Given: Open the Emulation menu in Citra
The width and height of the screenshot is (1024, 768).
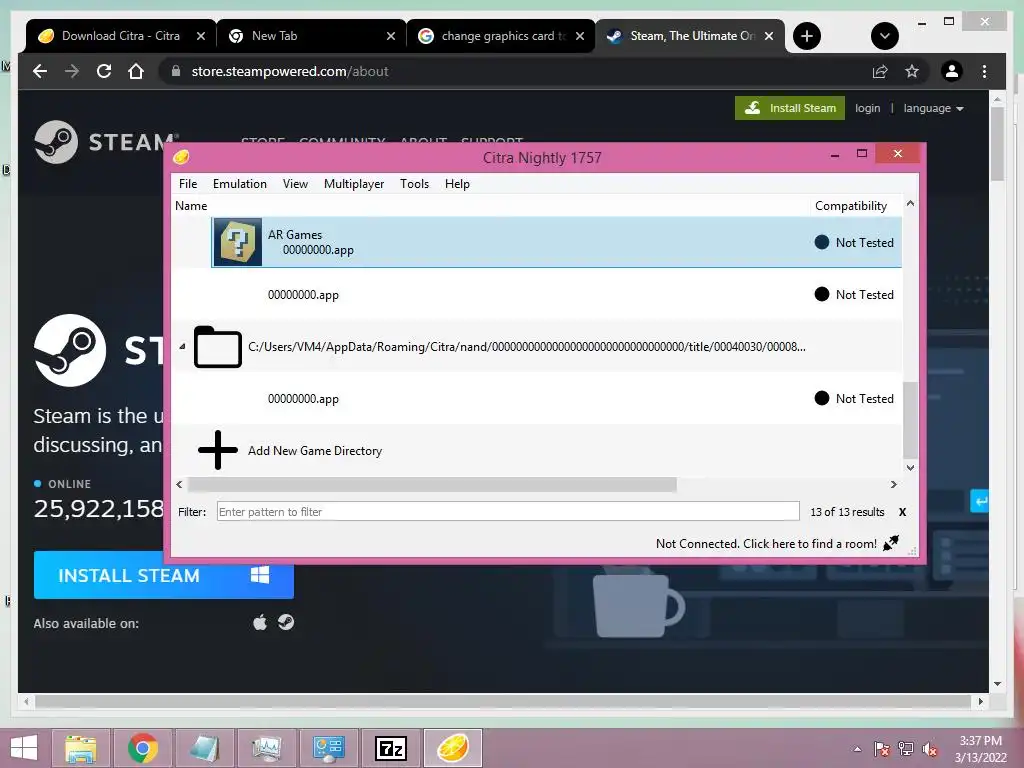Looking at the screenshot, I should coord(240,184).
